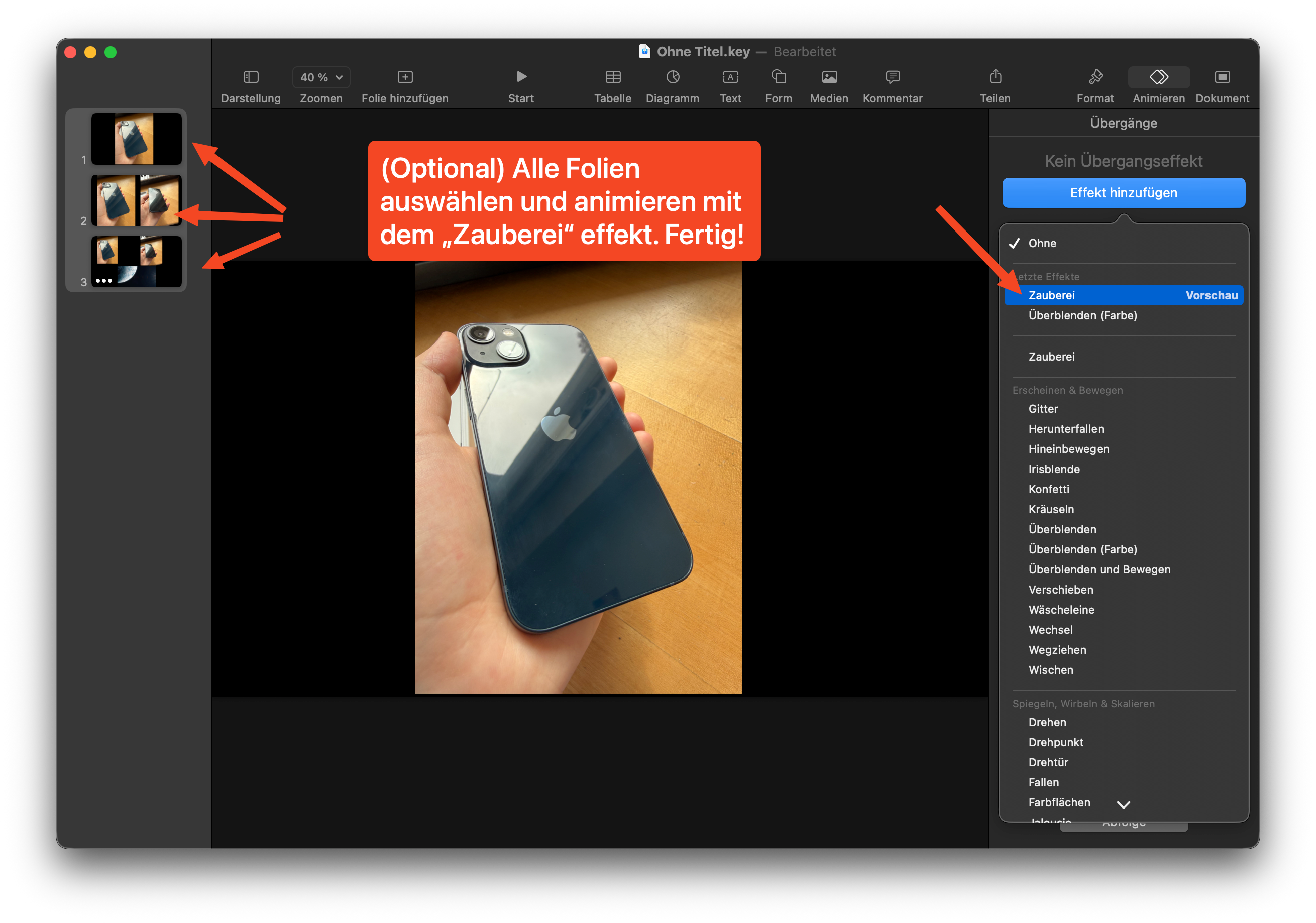Add a comment via Kommentar icon
The image size is (1316, 923).
click(892, 77)
